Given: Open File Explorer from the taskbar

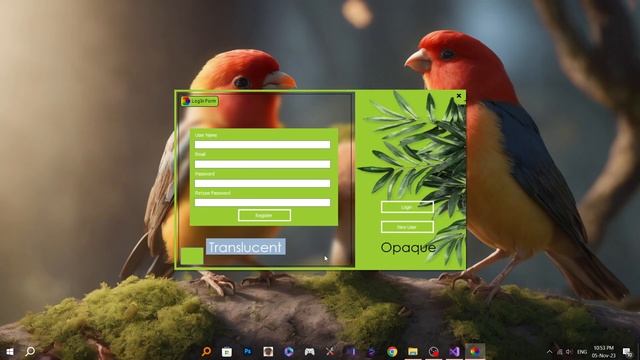Looking at the screenshot, I should 413,351.
